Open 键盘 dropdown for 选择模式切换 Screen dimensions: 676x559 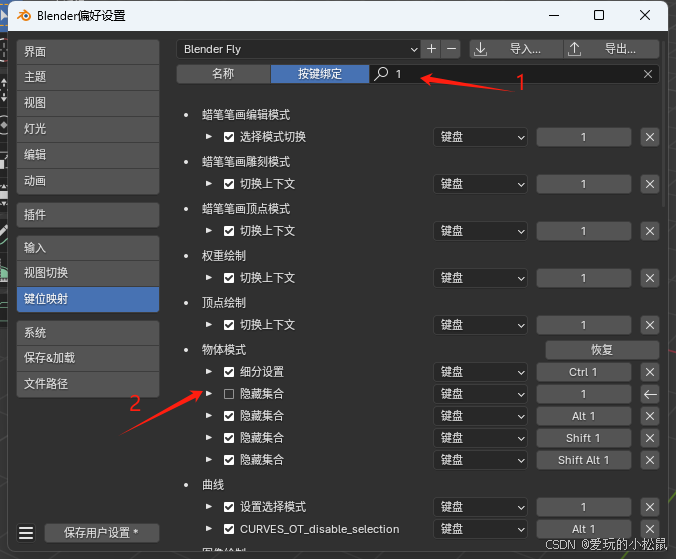coord(480,137)
